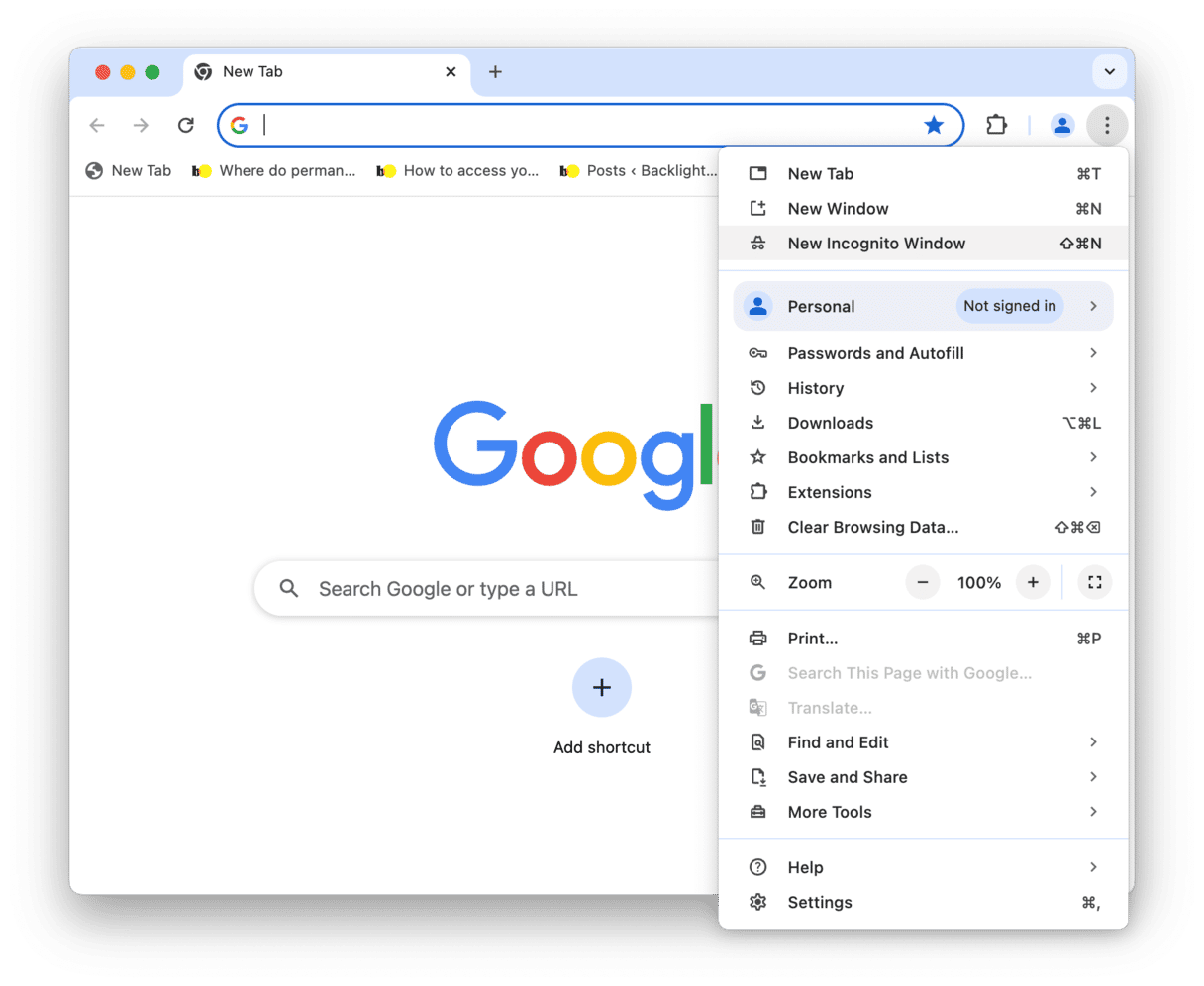The image size is (1204, 986).
Task: Open the tab search dropdown arrow
Action: point(1110,71)
